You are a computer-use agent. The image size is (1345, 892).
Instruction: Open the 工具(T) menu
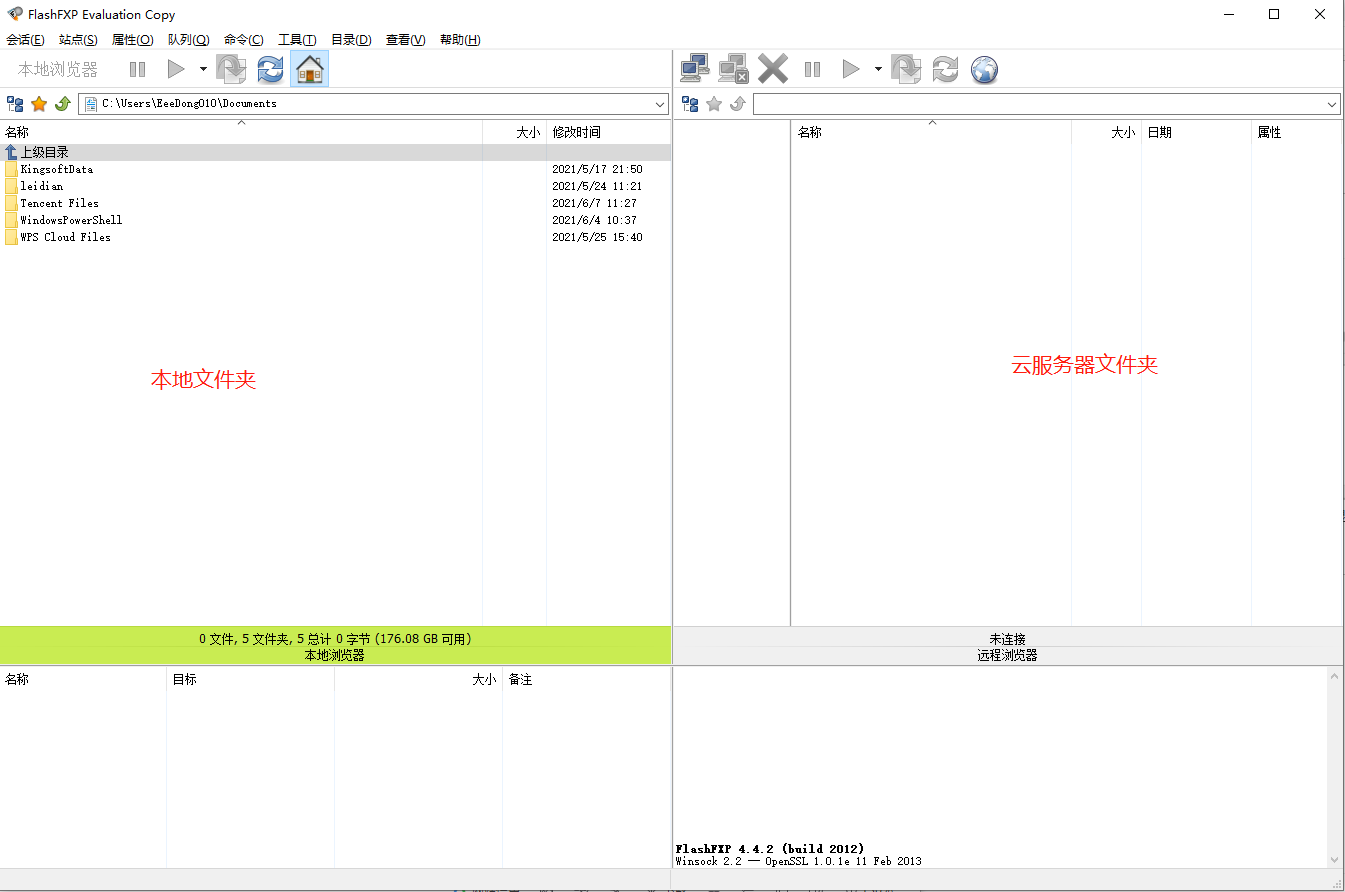coord(297,40)
